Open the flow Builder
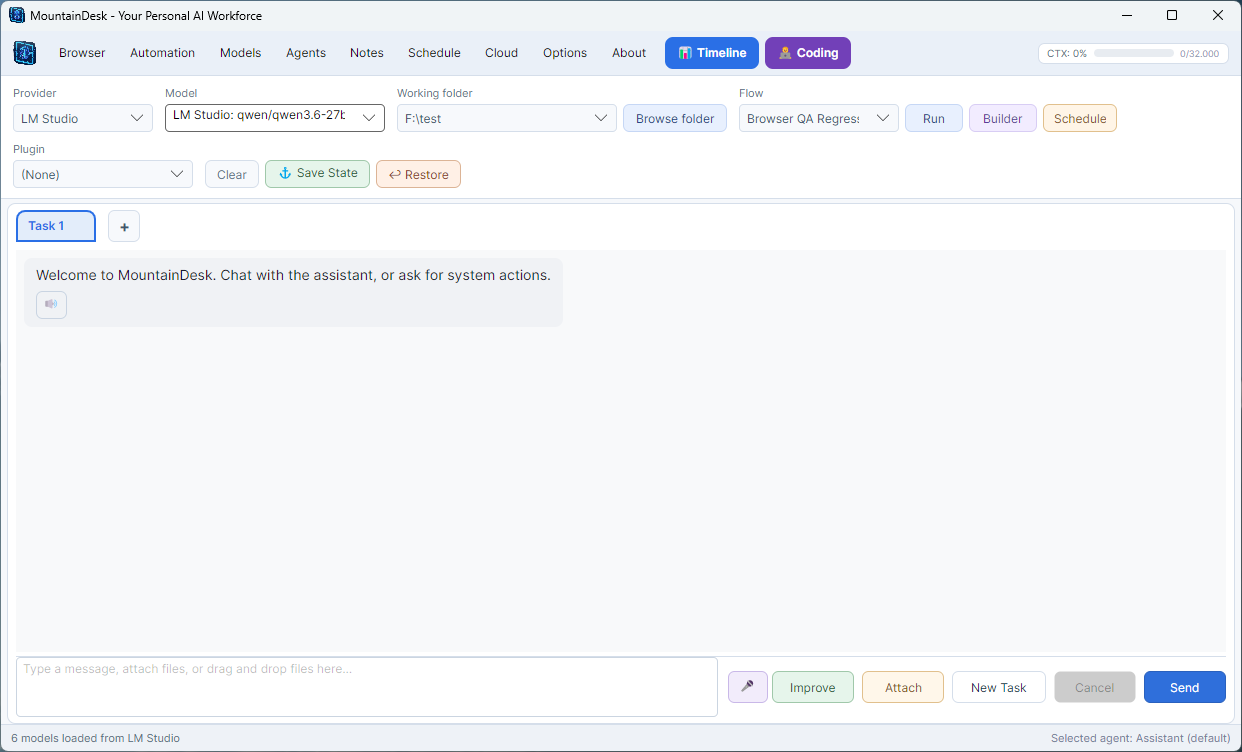This screenshot has width=1242, height=752. click(x=1003, y=118)
